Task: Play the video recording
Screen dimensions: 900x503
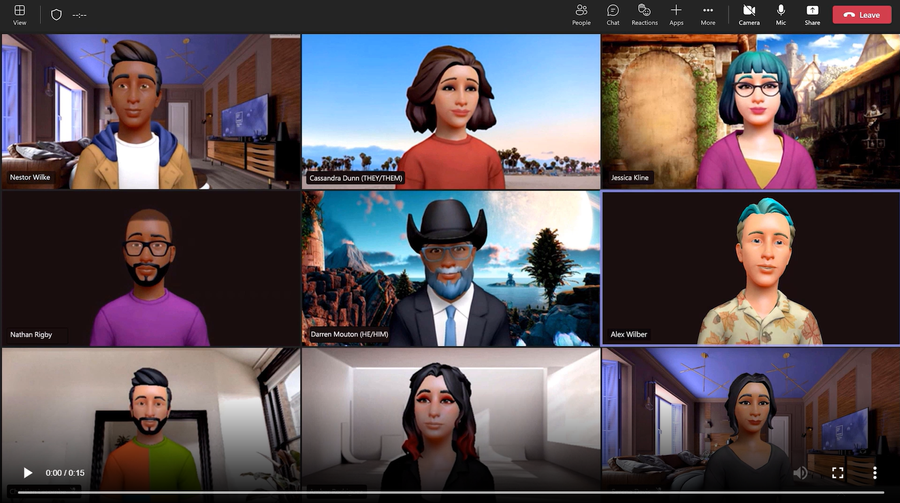Action: tap(27, 473)
